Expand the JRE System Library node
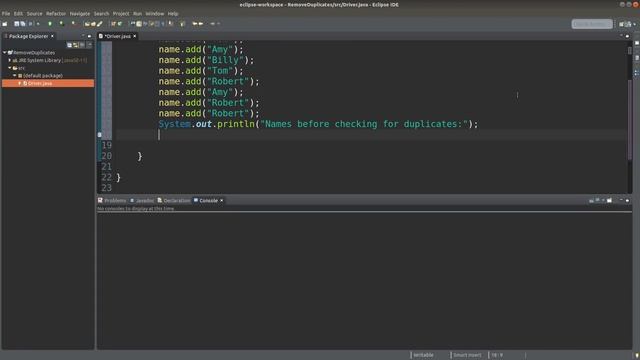The image size is (640, 360). (10, 60)
